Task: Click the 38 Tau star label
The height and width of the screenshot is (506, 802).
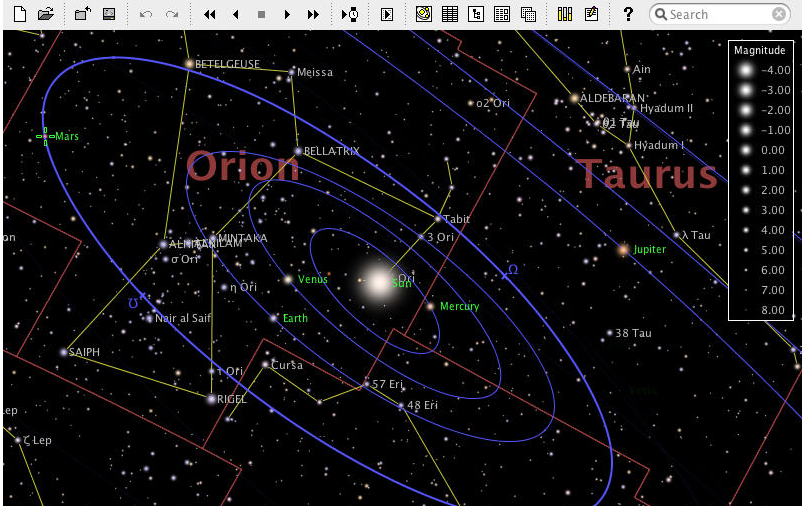Action: [633, 333]
